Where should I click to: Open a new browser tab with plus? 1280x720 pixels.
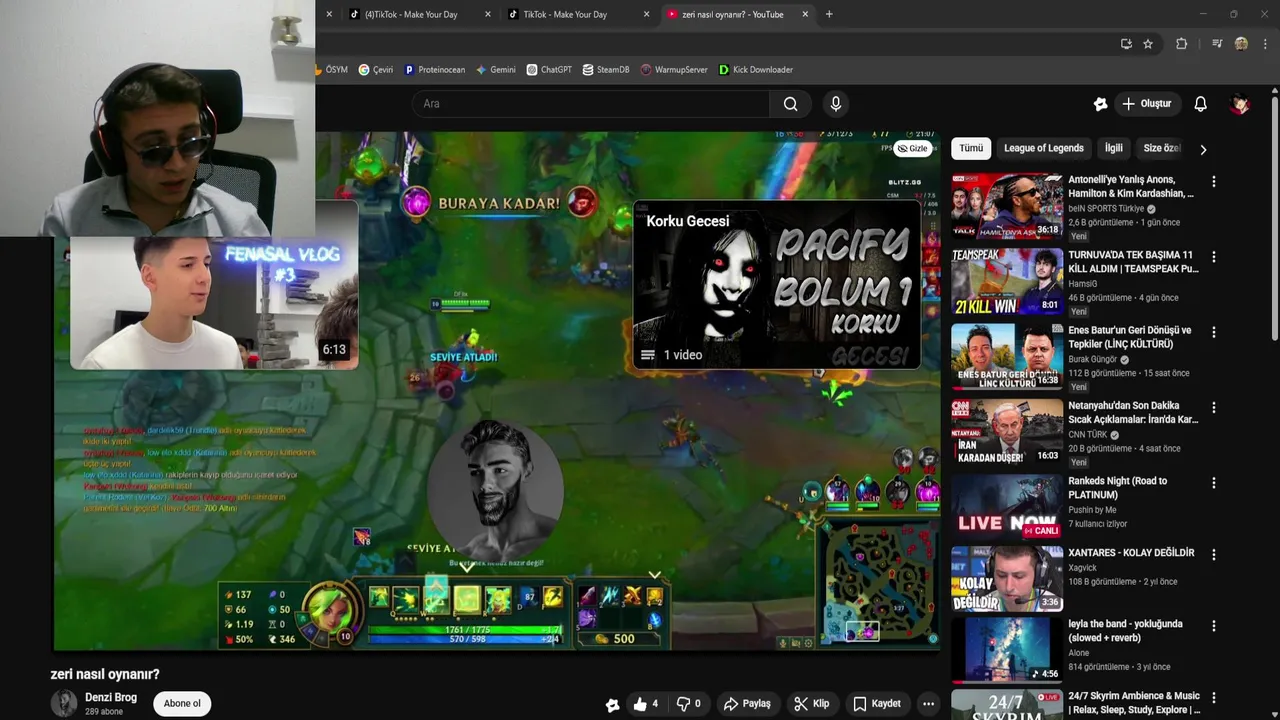click(829, 14)
